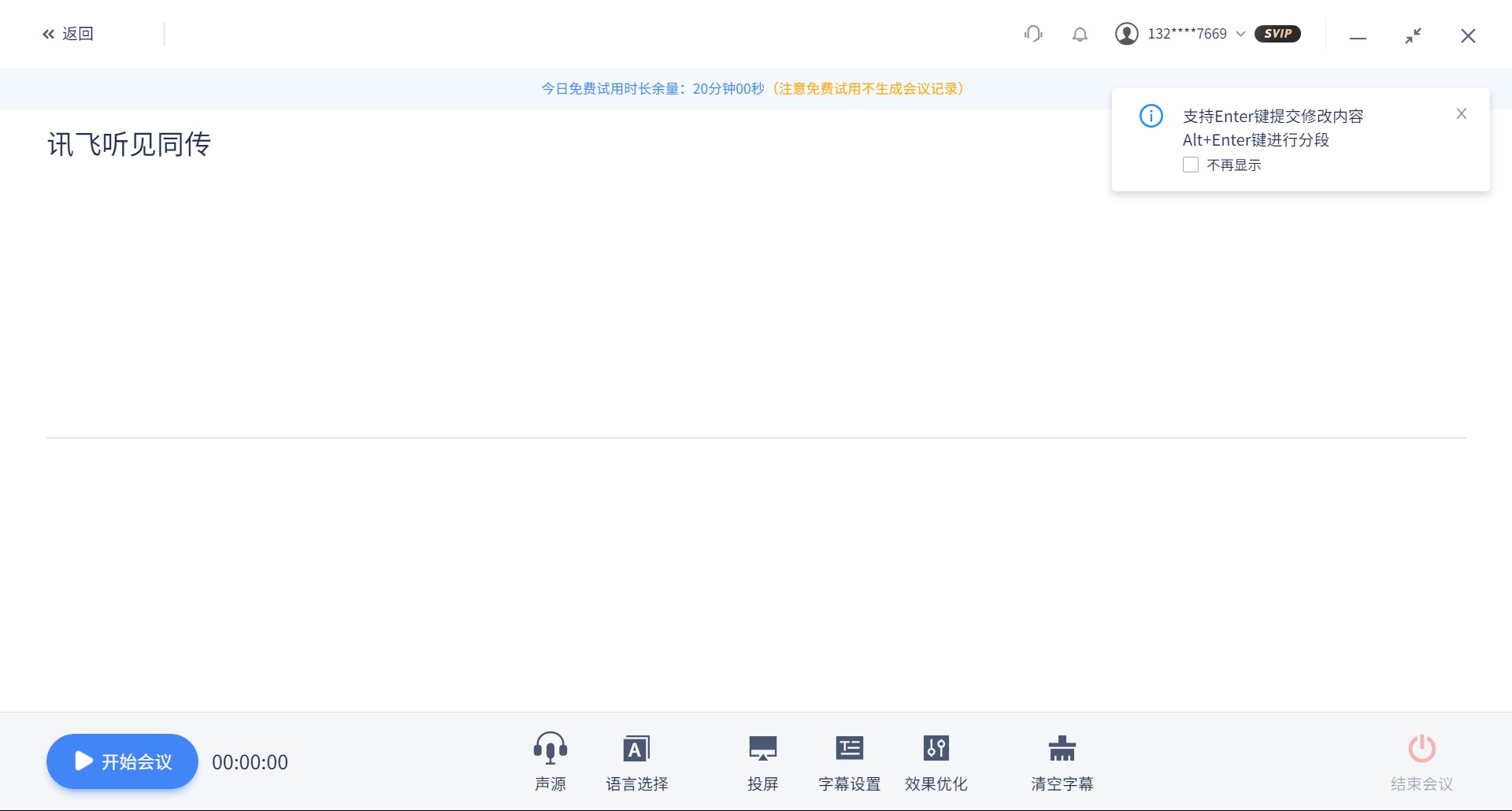
Task: Open the 声源 audio source settings
Action: [x=550, y=761]
